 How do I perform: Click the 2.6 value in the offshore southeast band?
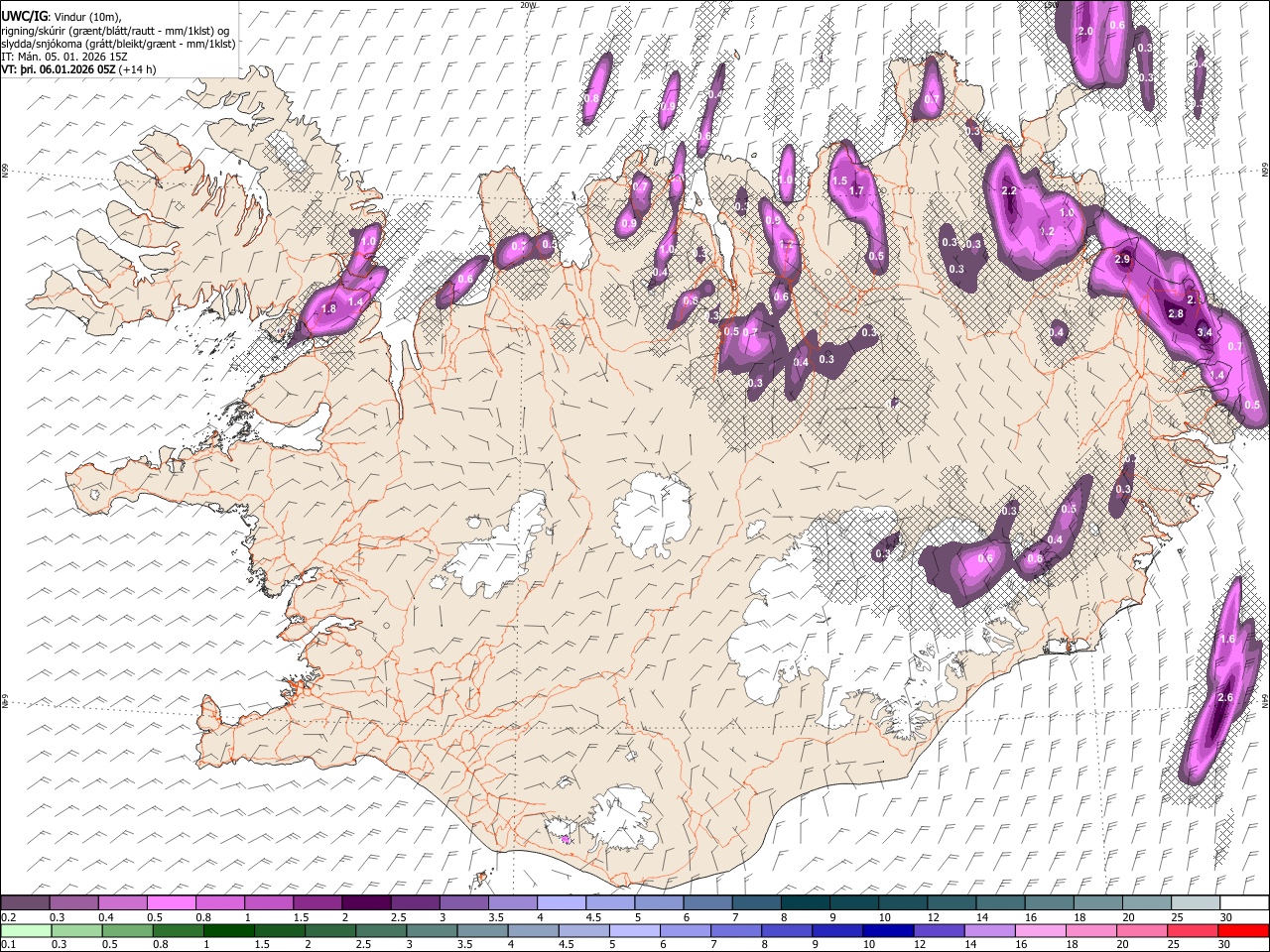coord(1224,698)
